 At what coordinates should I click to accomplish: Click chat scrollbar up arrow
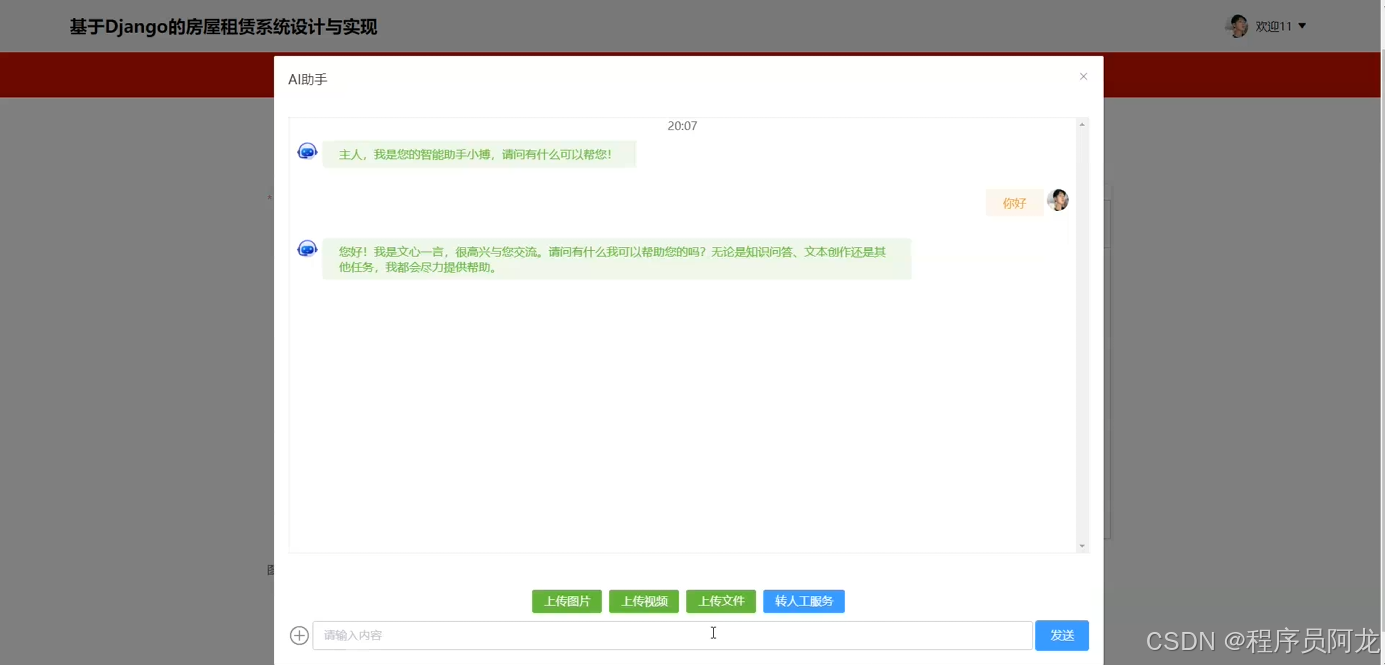(x=1082, y=125)
